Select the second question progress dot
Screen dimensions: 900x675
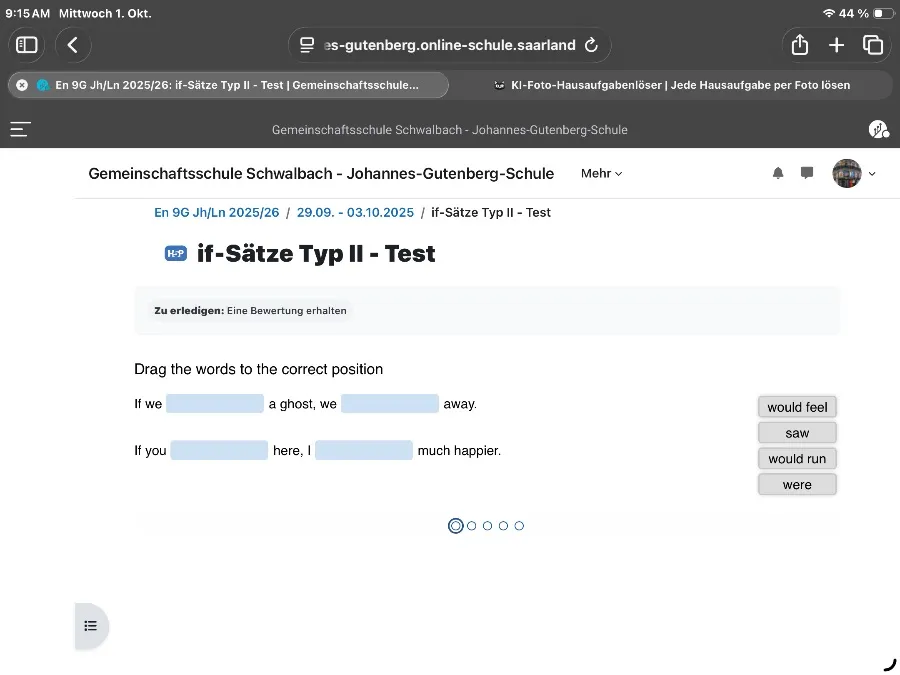click(x=472, y=526)
